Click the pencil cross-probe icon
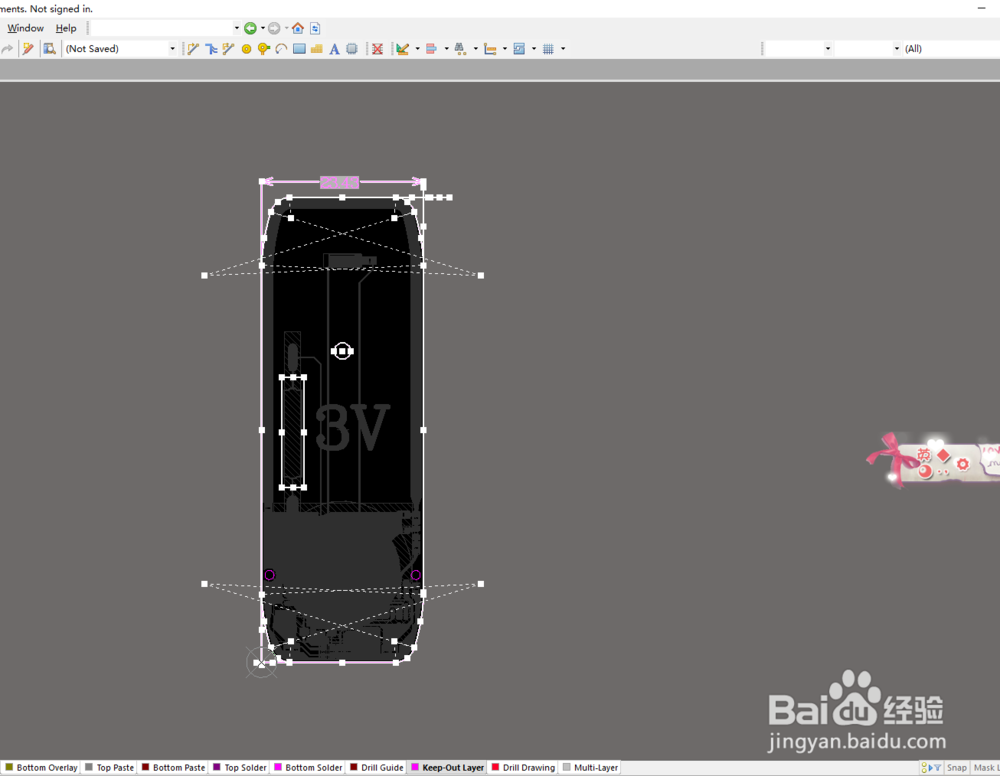This screenshot has width=1000, height=776. pos(28,48)
